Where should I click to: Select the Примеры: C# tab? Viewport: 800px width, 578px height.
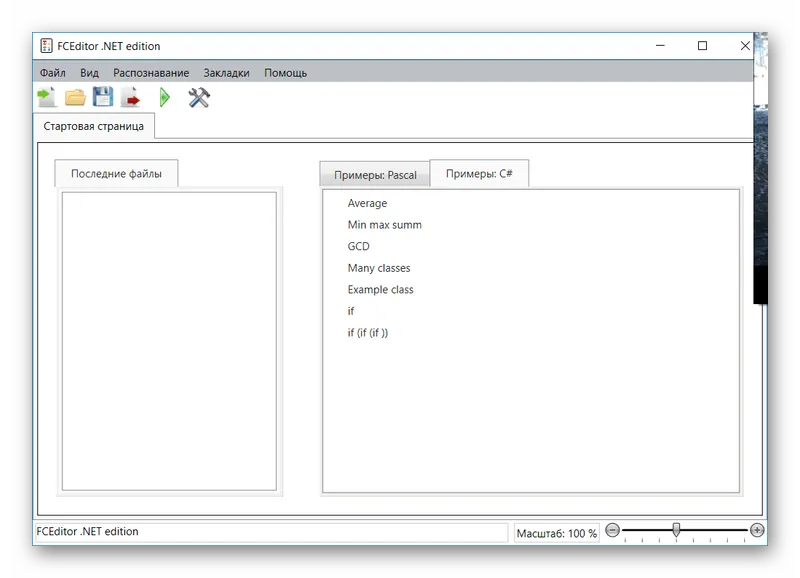click(x=479, y=173)
